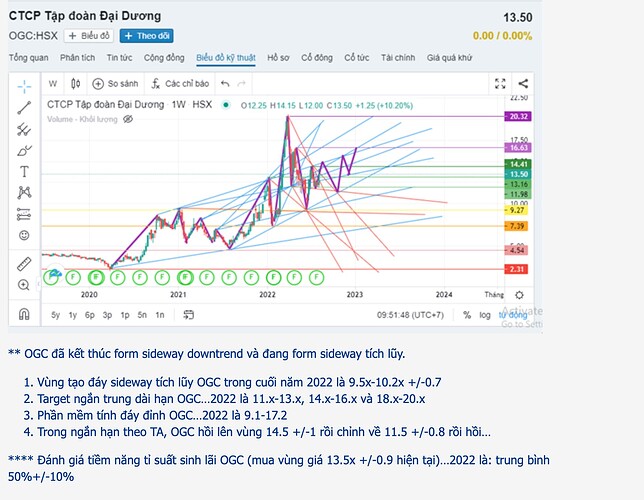
Task: Open the chart patterns tool
Action: coord(24,193)
